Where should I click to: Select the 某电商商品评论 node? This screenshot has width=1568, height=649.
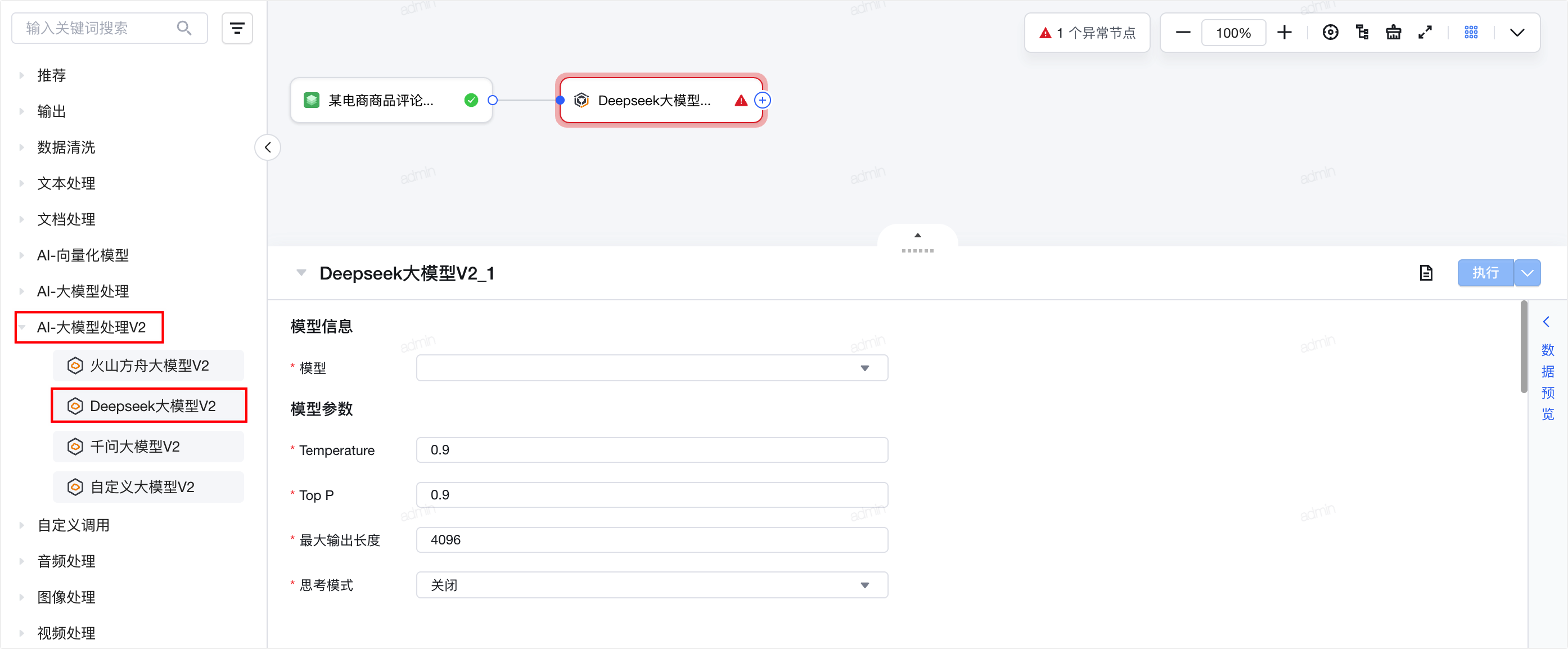[391, 101]
